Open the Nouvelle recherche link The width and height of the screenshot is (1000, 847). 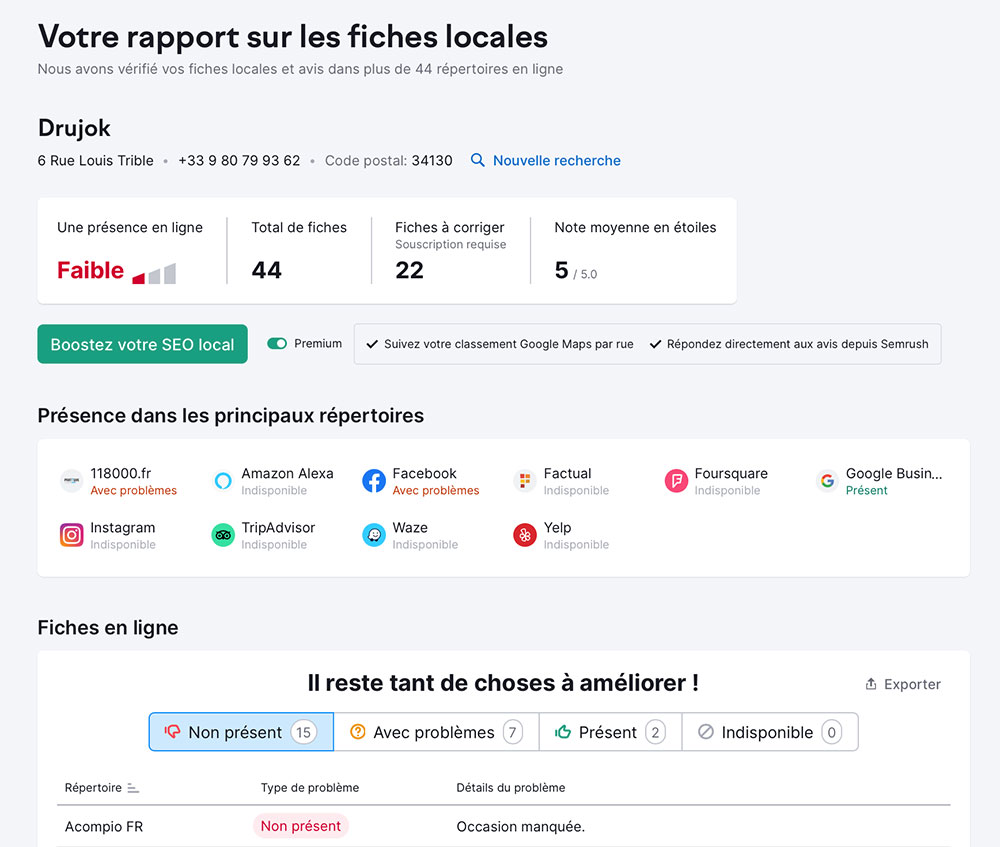coord(556,160)
